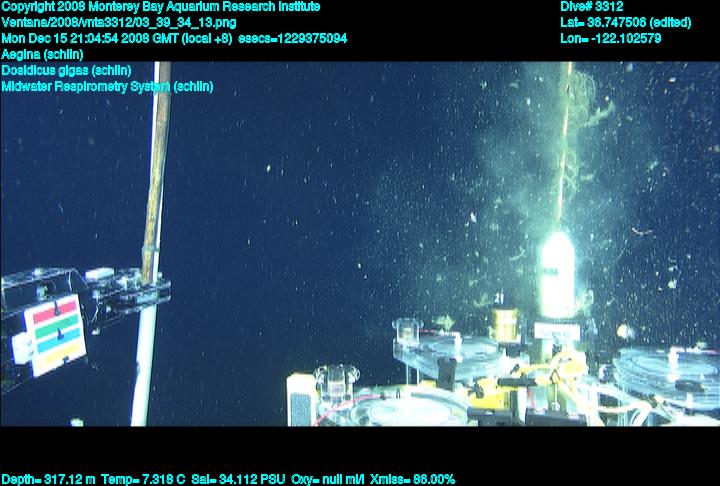The width and height of the screenshot is (720, 486).
Task: Click the Mon Dec 15 timestamp line
Action: point(174,39)
